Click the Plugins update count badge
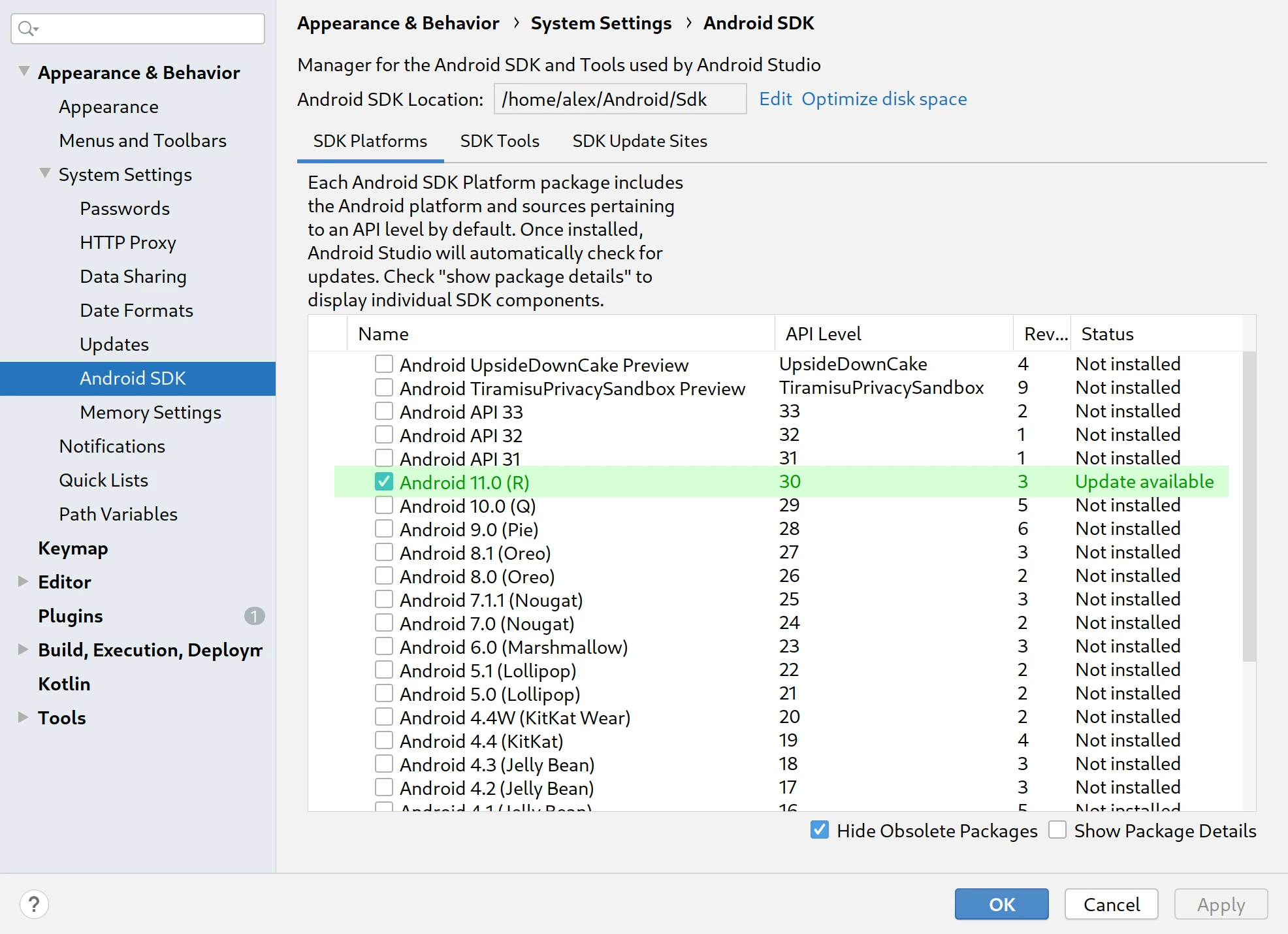The height and width of the screenshot is (934, 1288). (254, 616)
